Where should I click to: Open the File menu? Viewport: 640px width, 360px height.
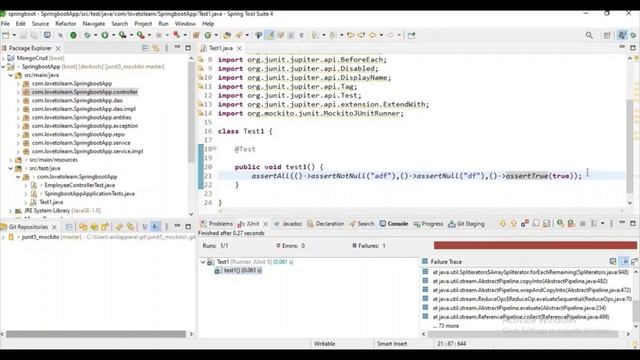coord(5,24)
